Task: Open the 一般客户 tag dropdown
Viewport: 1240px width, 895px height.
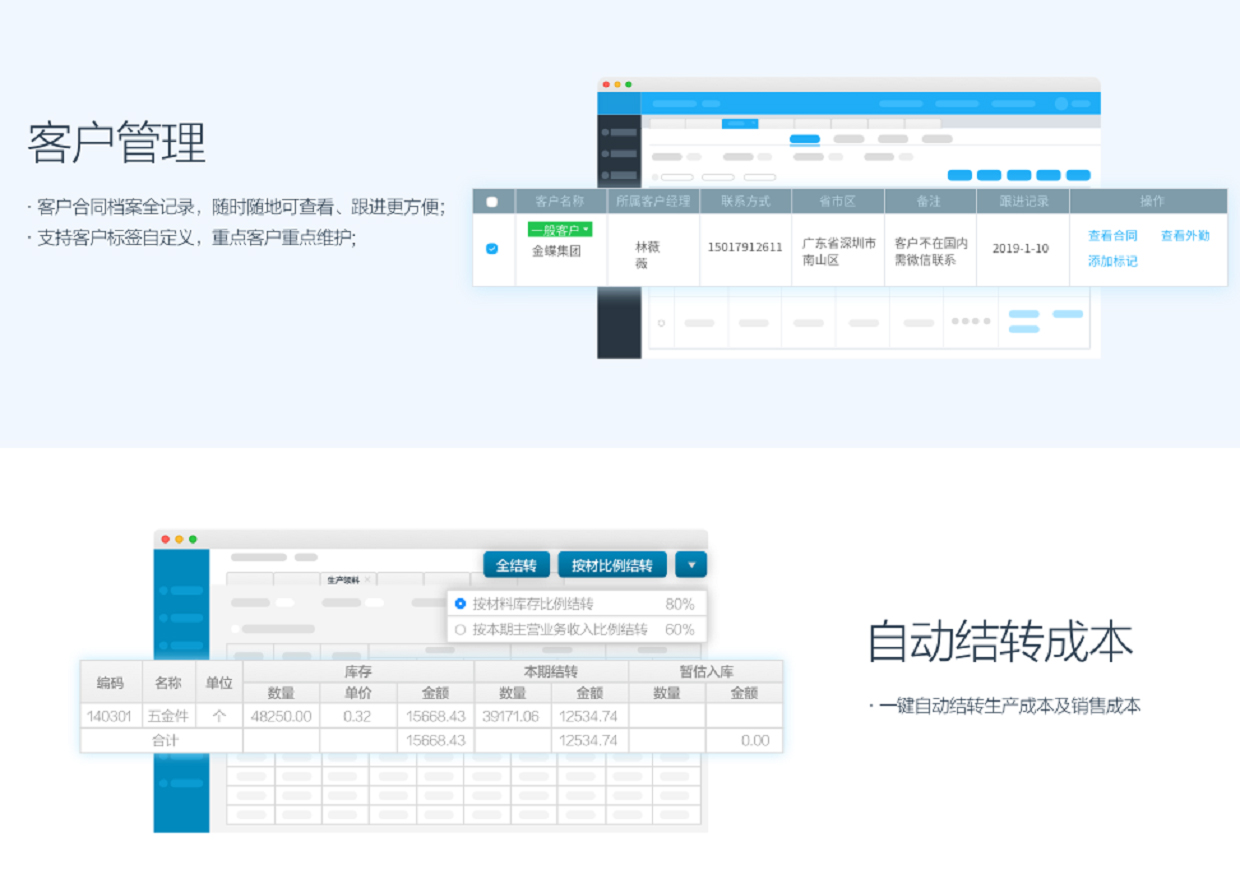Action: tap(559, 230)
